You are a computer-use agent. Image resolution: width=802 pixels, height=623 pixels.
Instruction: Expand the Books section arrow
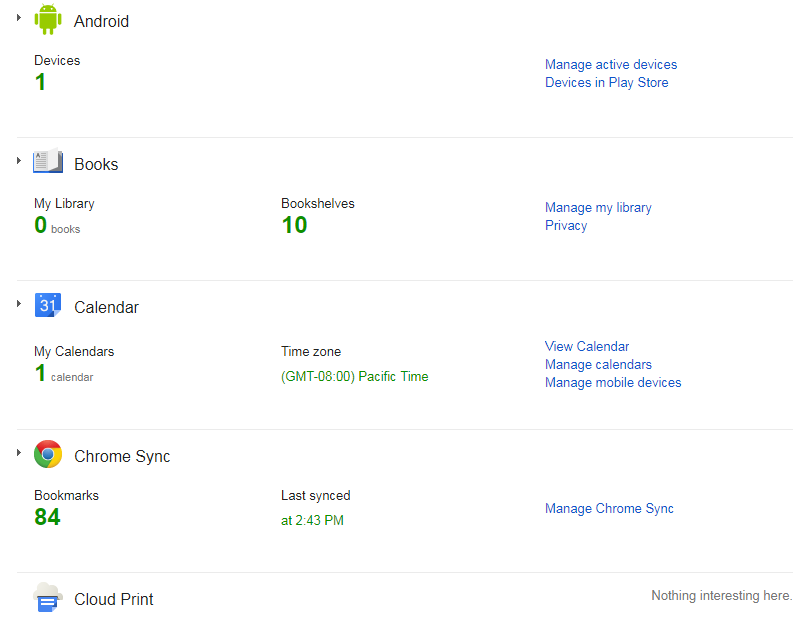coord(19,161)
